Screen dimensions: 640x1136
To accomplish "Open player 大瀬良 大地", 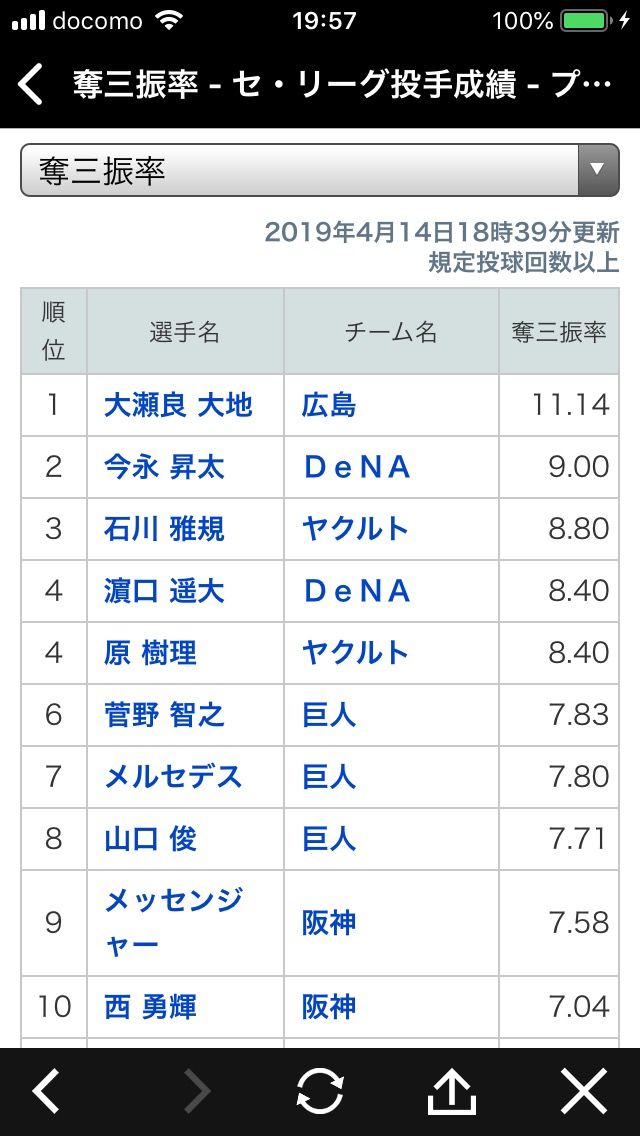I will 178,405.
